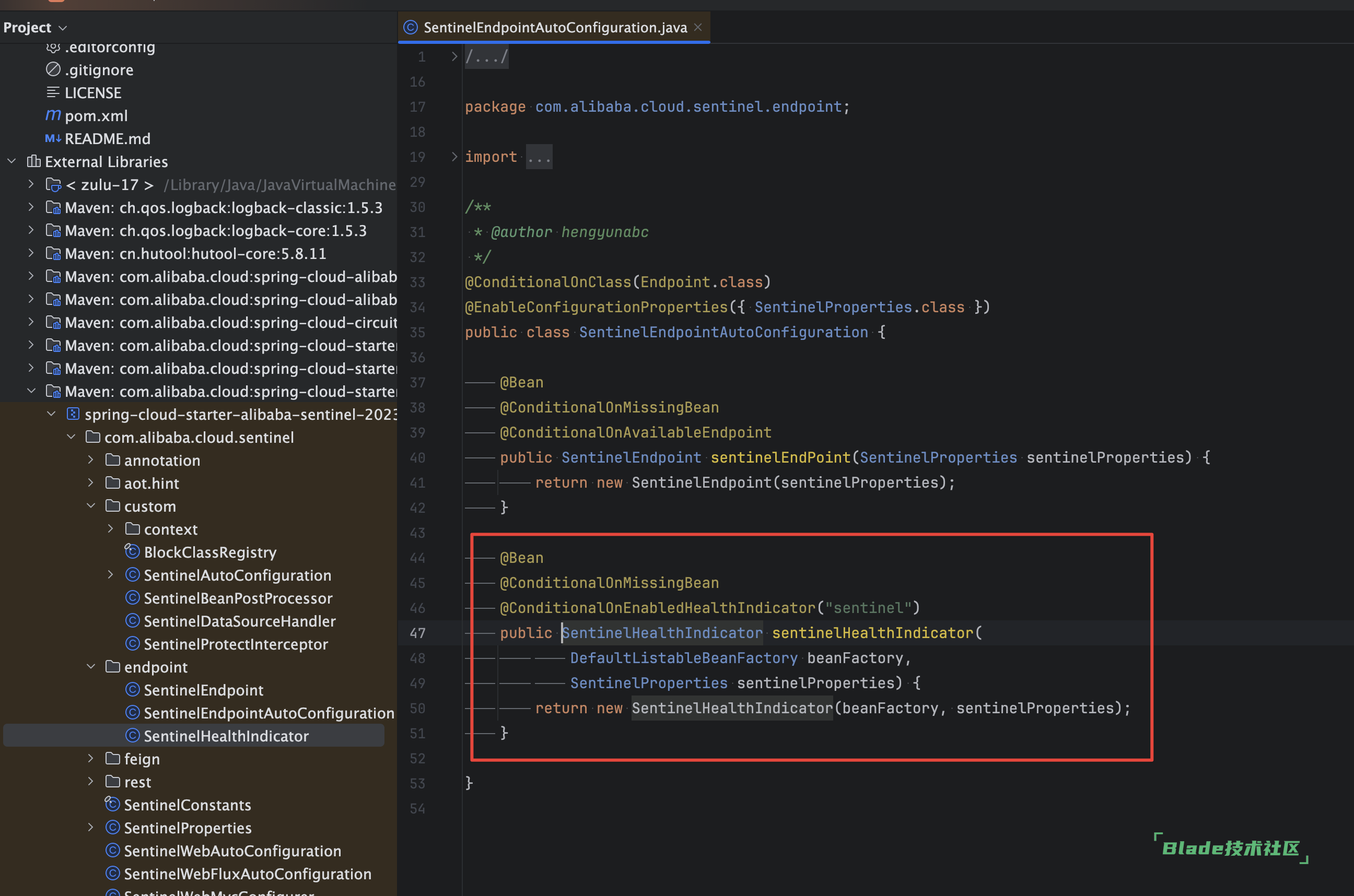Click SentinelProperties.class on line 34
The image size is (1354, 896).
[x=860, y=307]
